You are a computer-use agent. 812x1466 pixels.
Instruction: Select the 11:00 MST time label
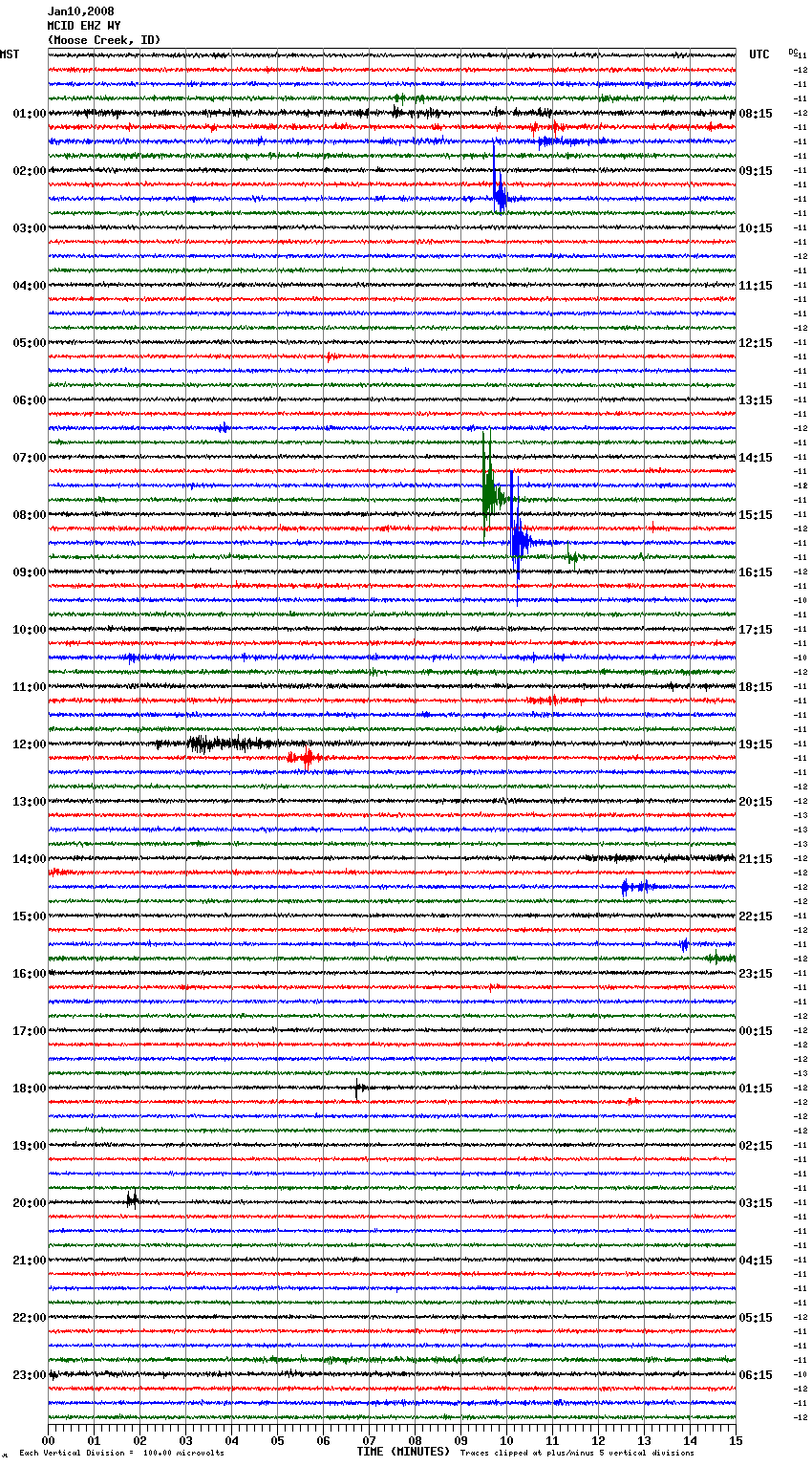(29, 687)
